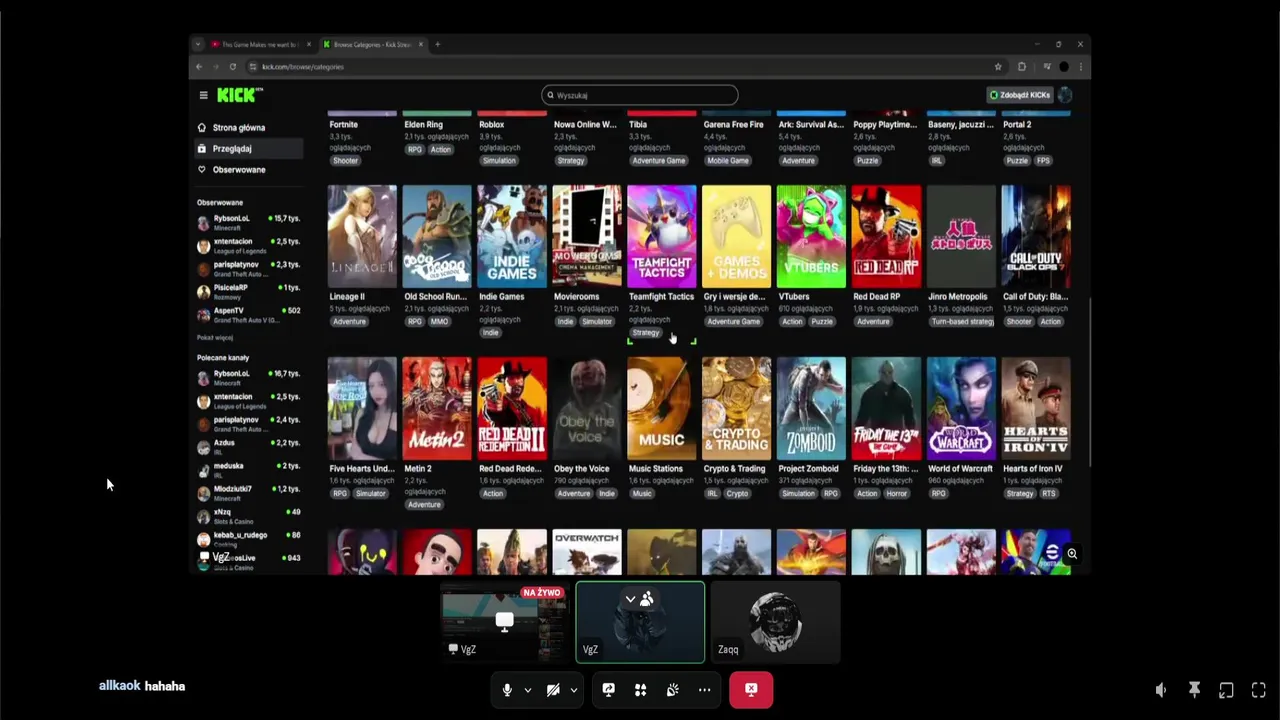
Task: Open the browser extensions puzzle icon
Action: 1021,67
